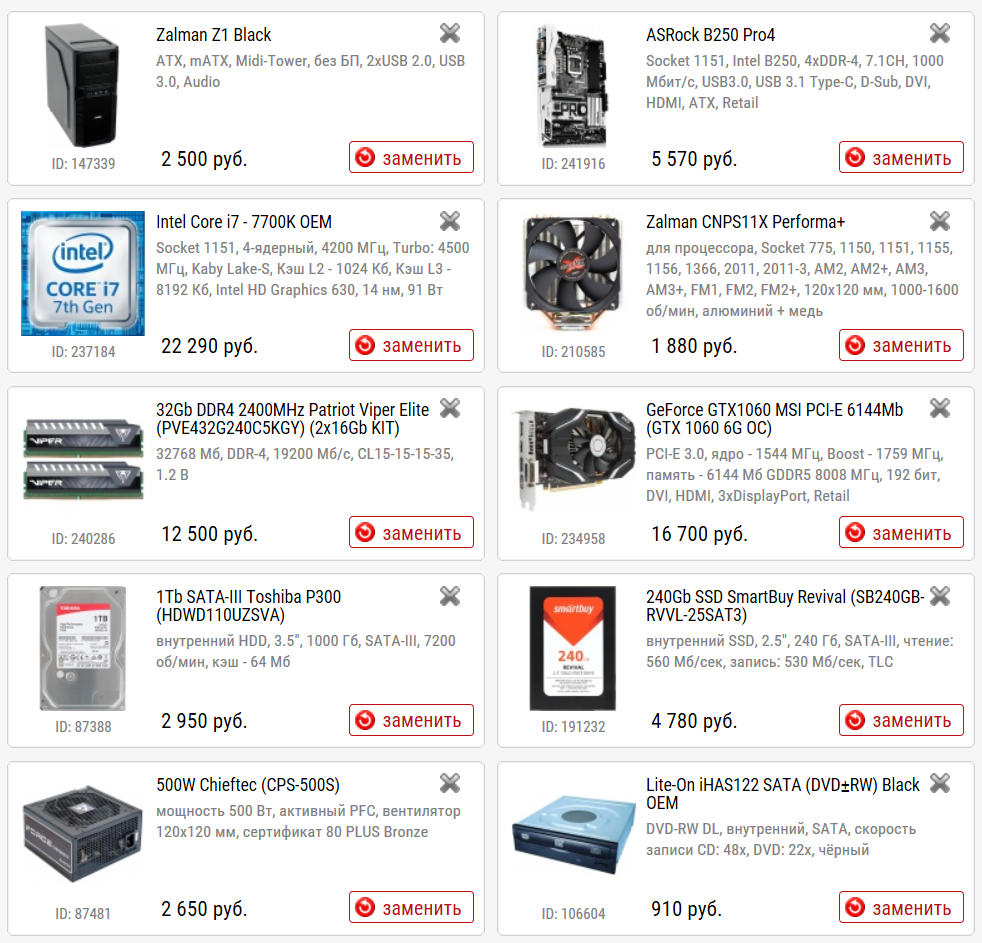Remove SmartBuy Revival SSD X icon
The height and width of the screenshot is (943, 982).
[x=939, y=595]
